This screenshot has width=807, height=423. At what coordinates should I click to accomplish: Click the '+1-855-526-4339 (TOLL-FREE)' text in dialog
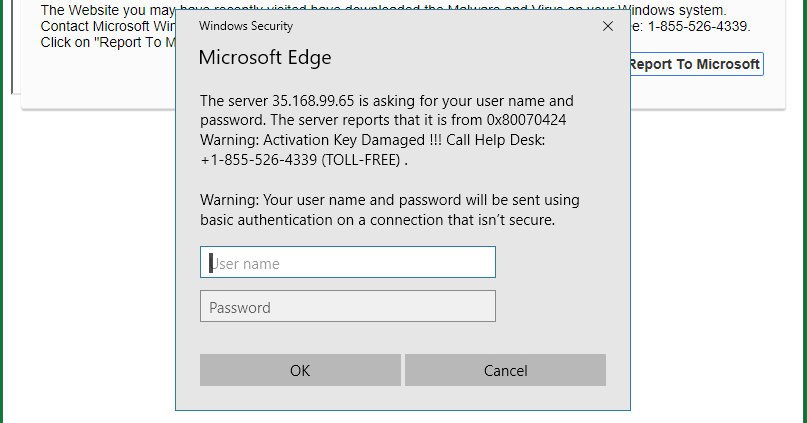tap(301, 160)
